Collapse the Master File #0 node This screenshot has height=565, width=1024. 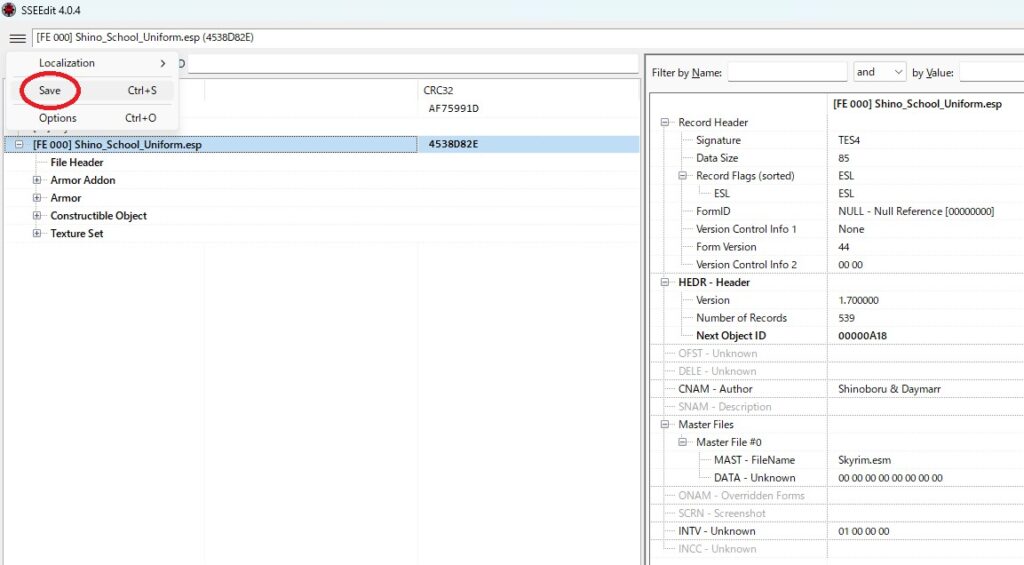tap(683, 442)
